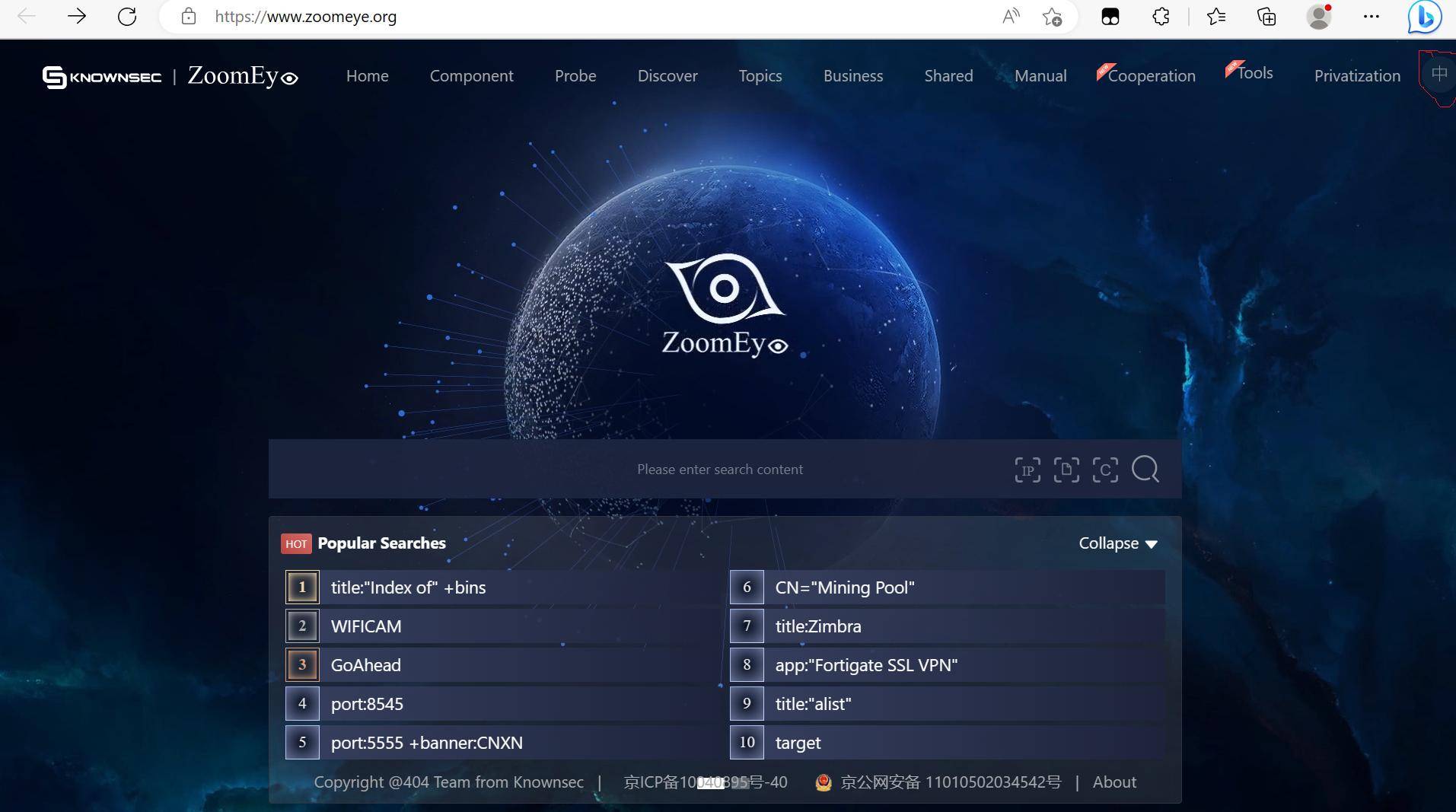Select popular search app:"Fortigate SSL VPN"

click(x=948, y=665)
